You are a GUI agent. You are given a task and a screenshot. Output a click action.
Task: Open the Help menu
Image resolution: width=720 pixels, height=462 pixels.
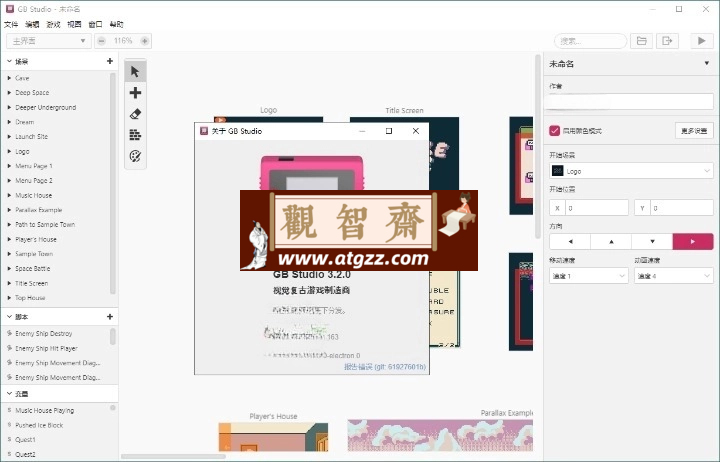pyautogui.click(x=117, y=24)
